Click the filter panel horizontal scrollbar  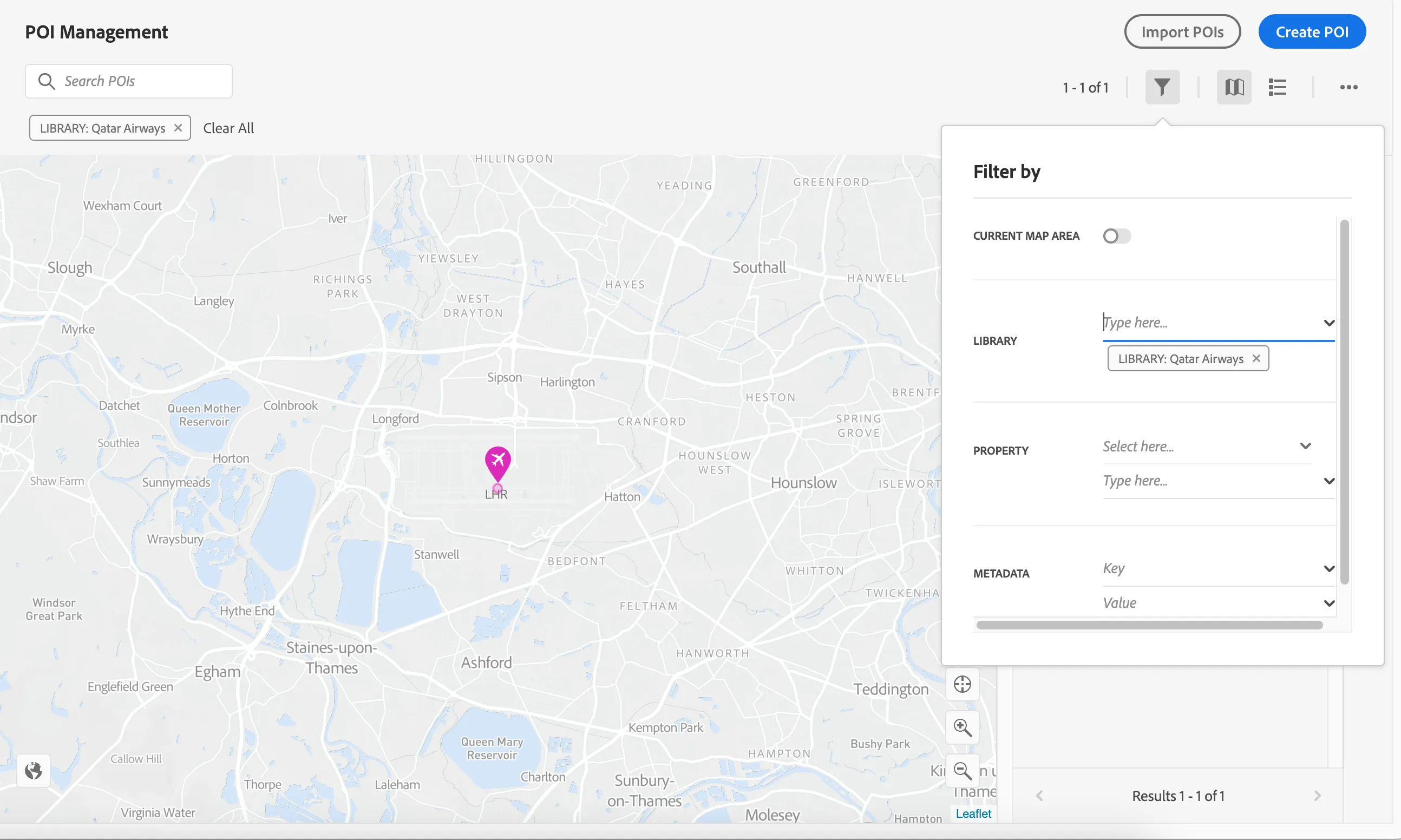point(1149,625)
